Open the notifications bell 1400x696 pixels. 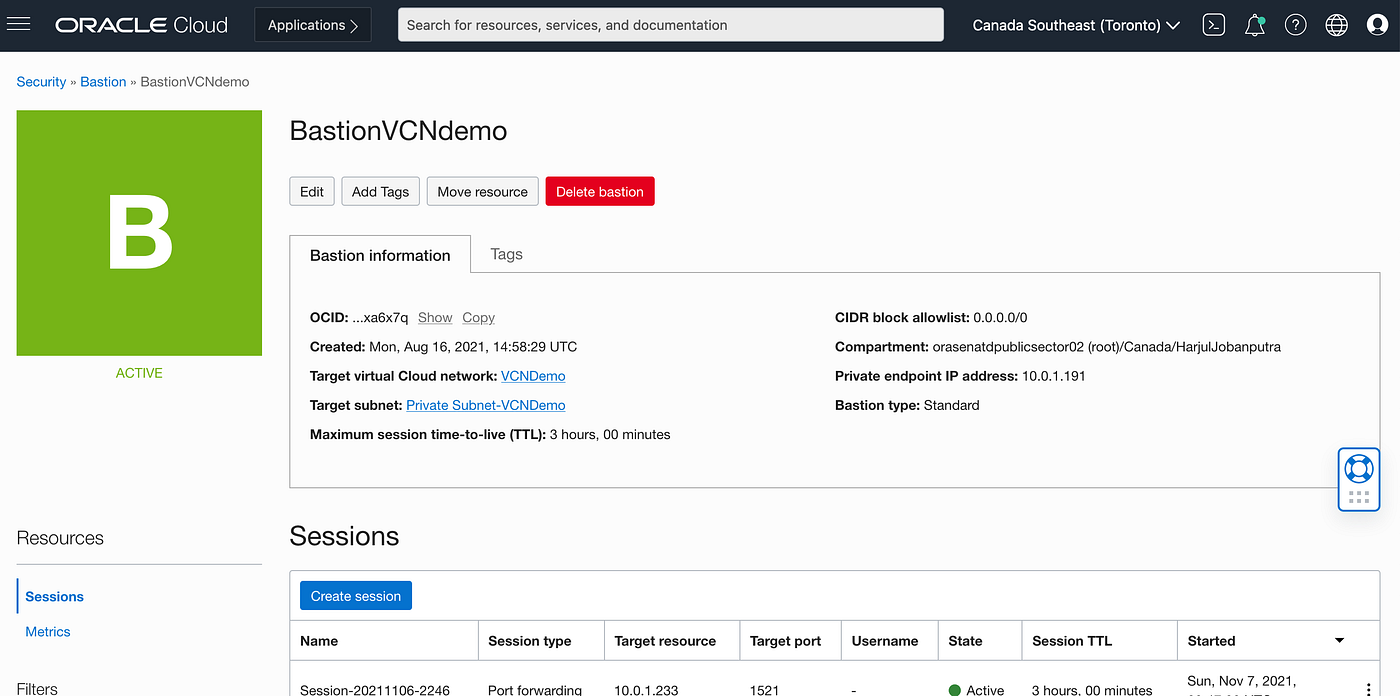[x=1254, y=24]
